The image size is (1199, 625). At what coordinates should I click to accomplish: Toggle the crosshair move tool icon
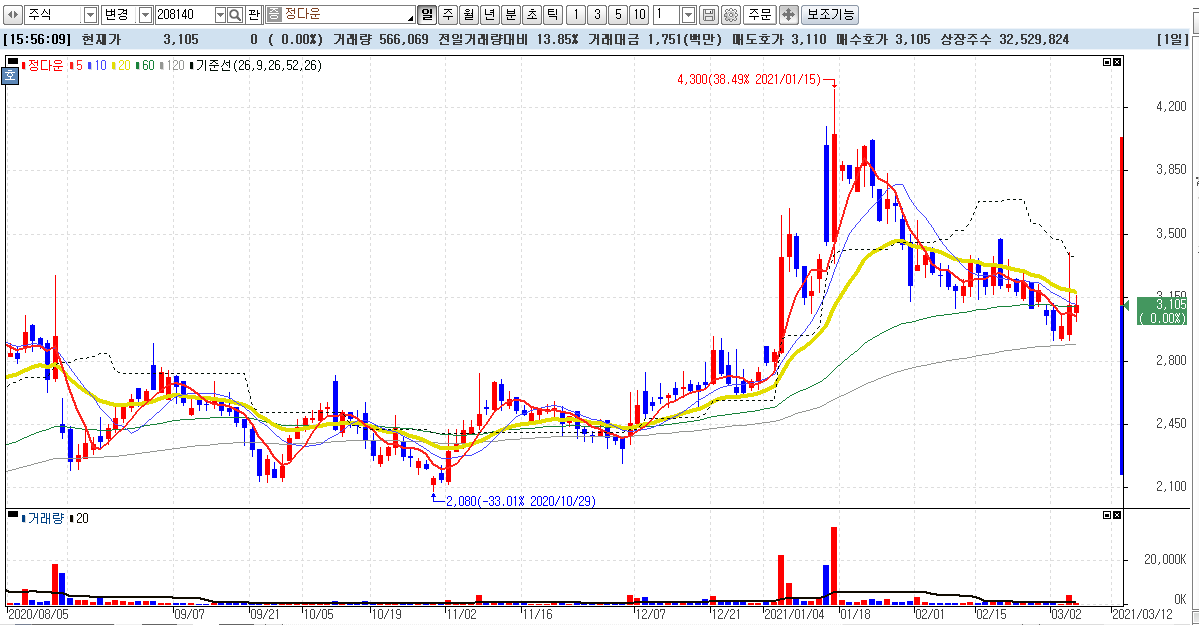pyautogui.click(x=789, y=15)
